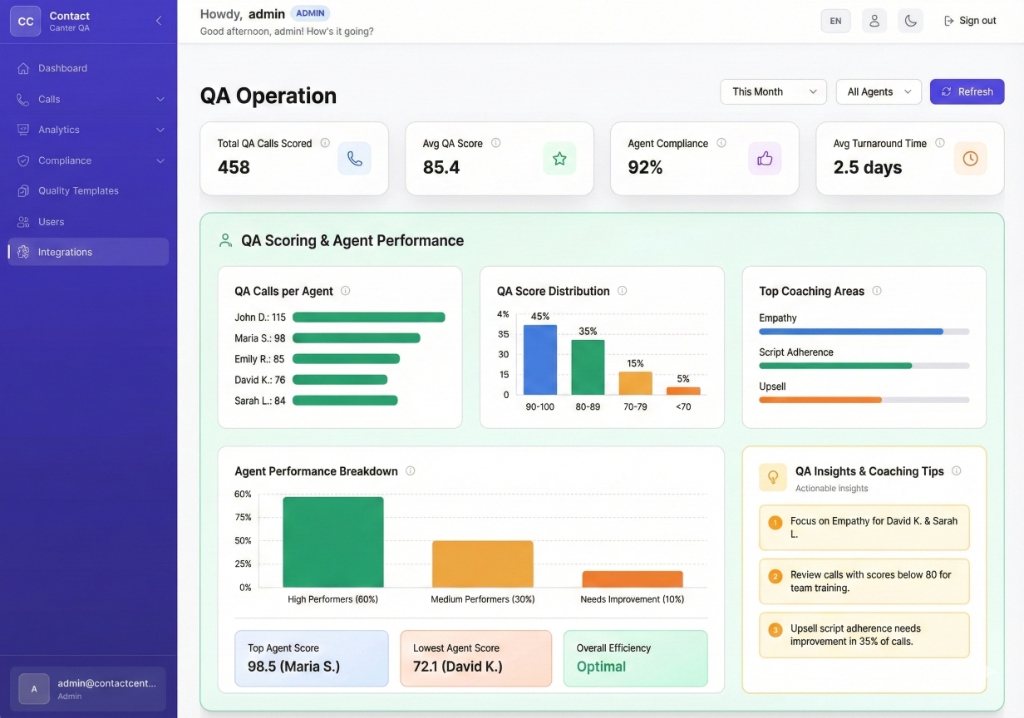Screen dimensions: 1024x718
Task: Open Analytics via its monitor icon
Action: (22, 130)
